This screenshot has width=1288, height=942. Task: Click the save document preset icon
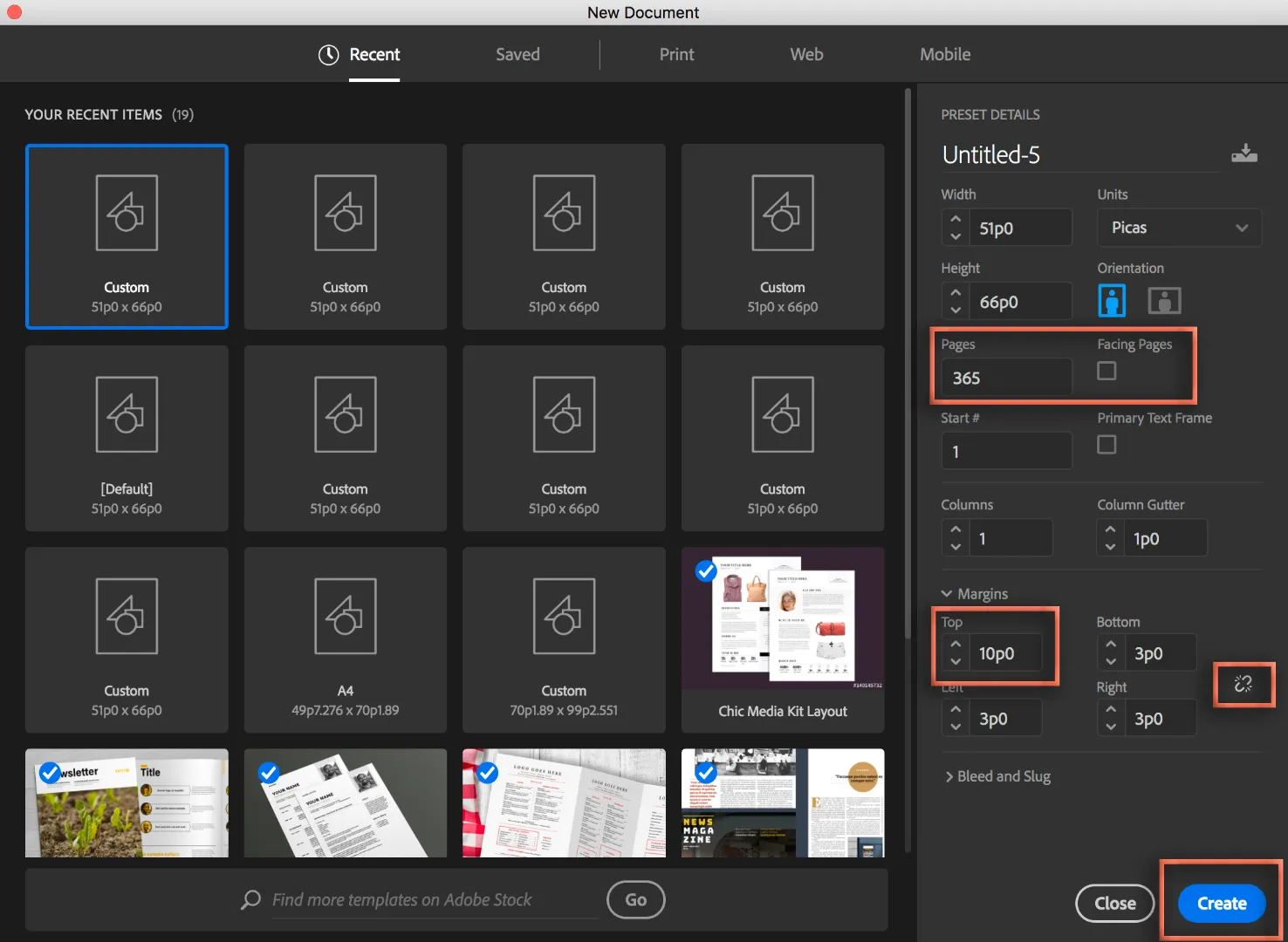tap(1243, 154)
